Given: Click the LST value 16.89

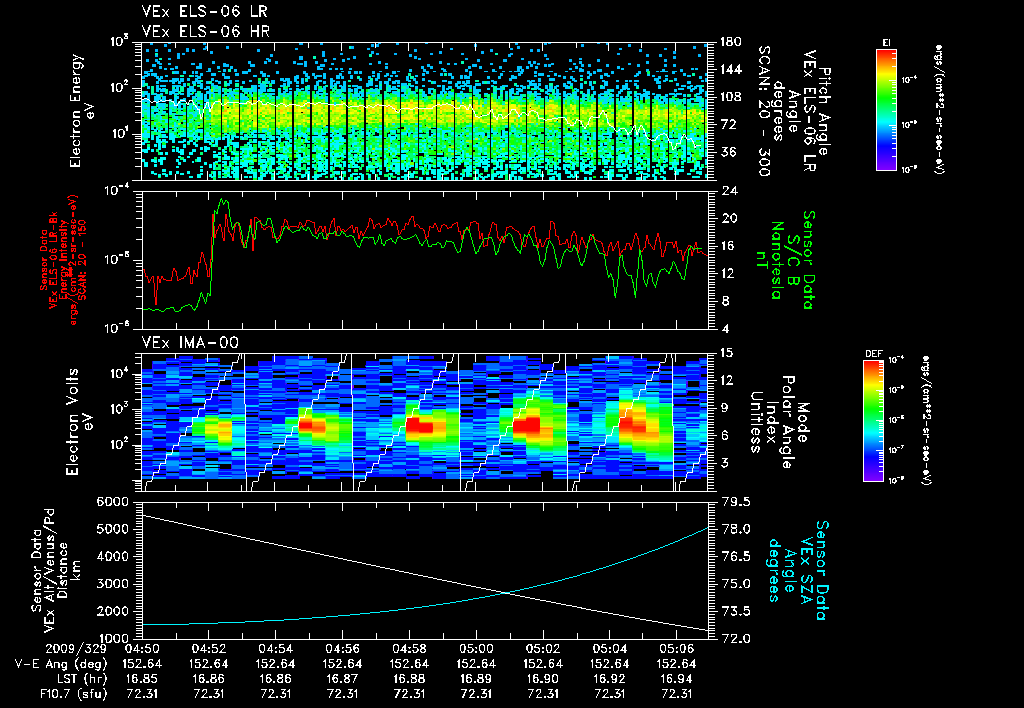Looking at the screenshot, I should pyautogui.click(x=476, y=679).
